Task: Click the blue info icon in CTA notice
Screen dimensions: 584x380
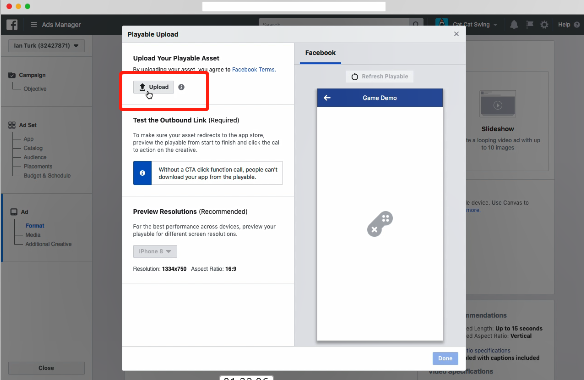Action: point(142,173)
